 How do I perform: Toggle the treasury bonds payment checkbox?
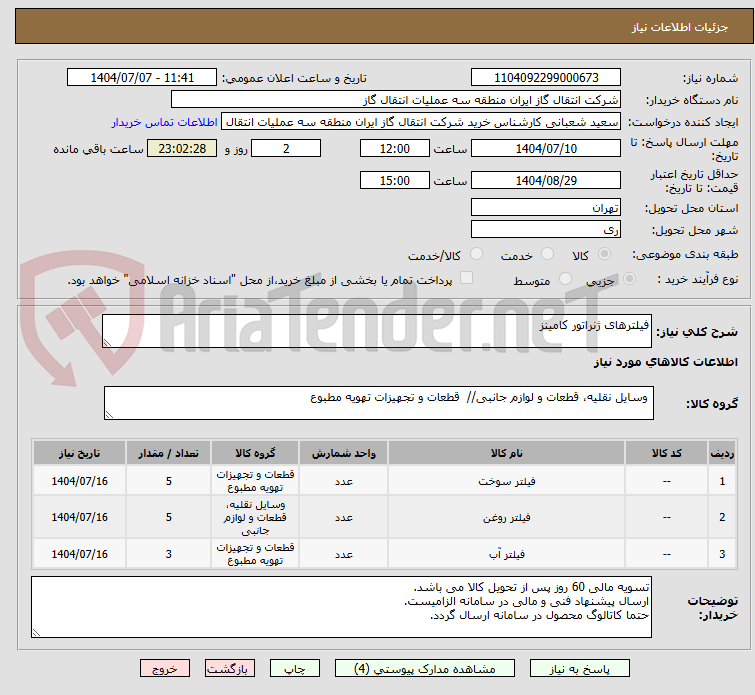click(x=465, y=280)
